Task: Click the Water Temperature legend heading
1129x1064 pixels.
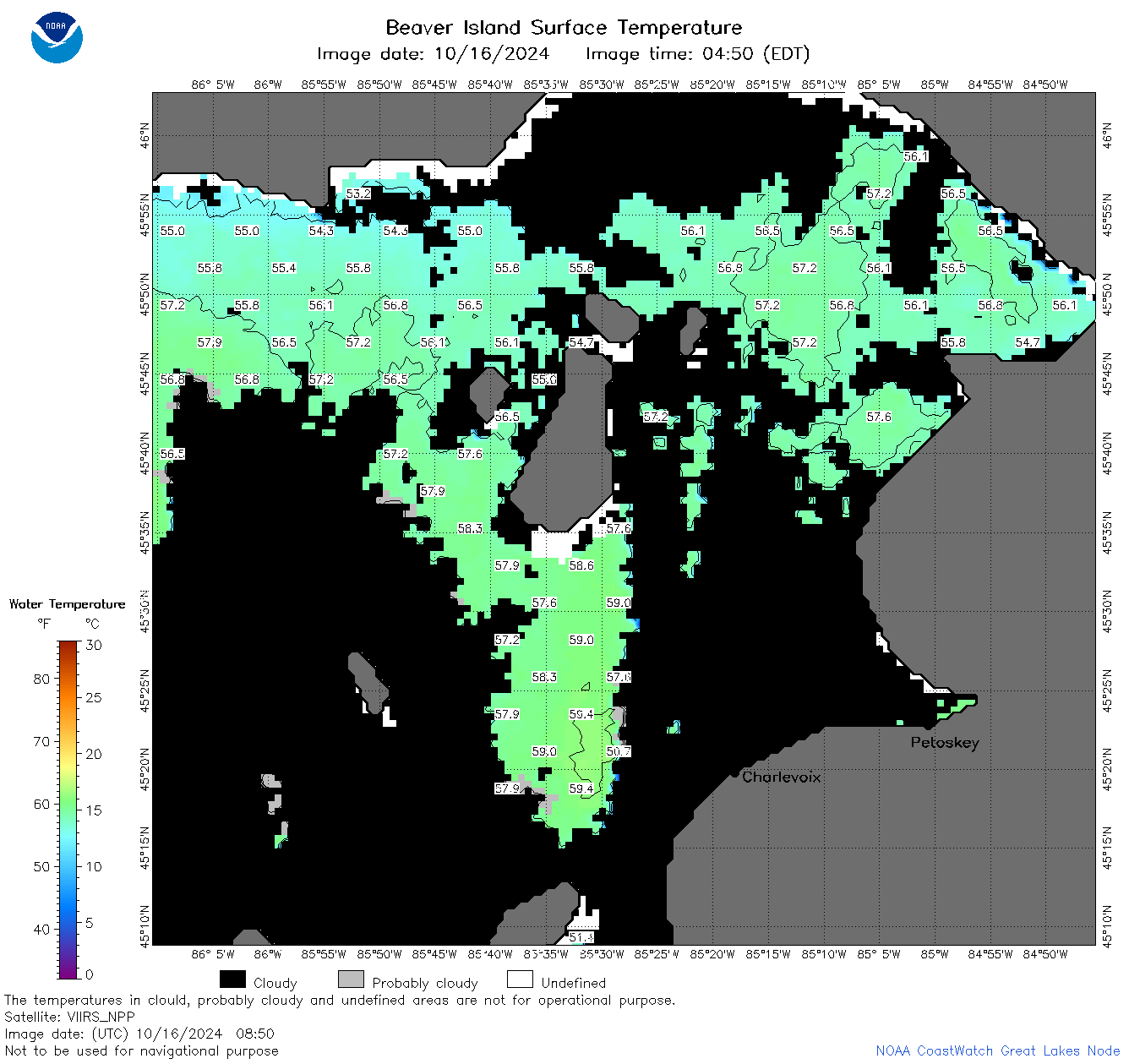Action: [67, 604]
